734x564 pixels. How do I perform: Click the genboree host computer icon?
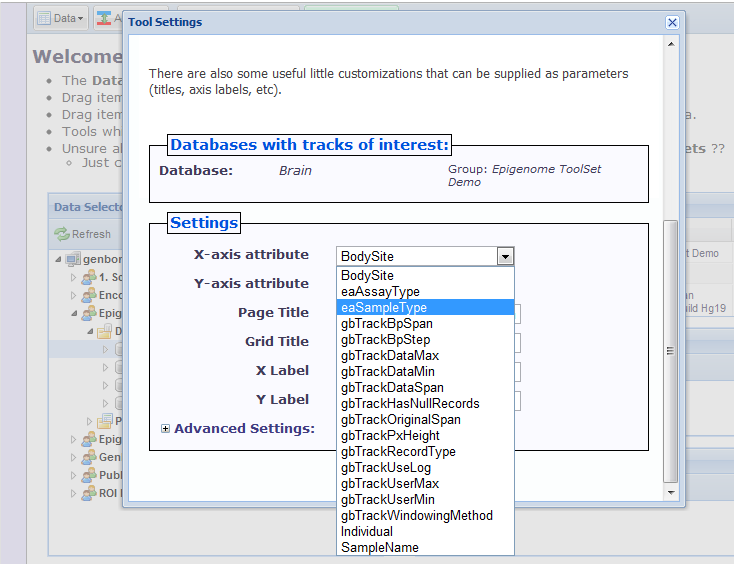coord(74,258)
